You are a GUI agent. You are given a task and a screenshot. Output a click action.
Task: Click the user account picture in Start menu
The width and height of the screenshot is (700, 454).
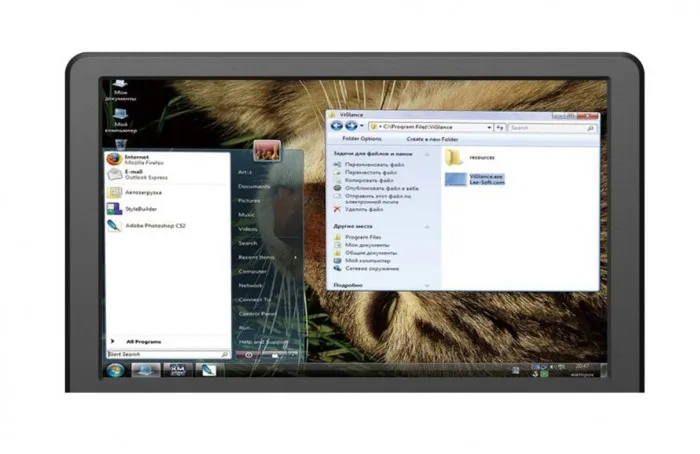[x=267, y=151]
